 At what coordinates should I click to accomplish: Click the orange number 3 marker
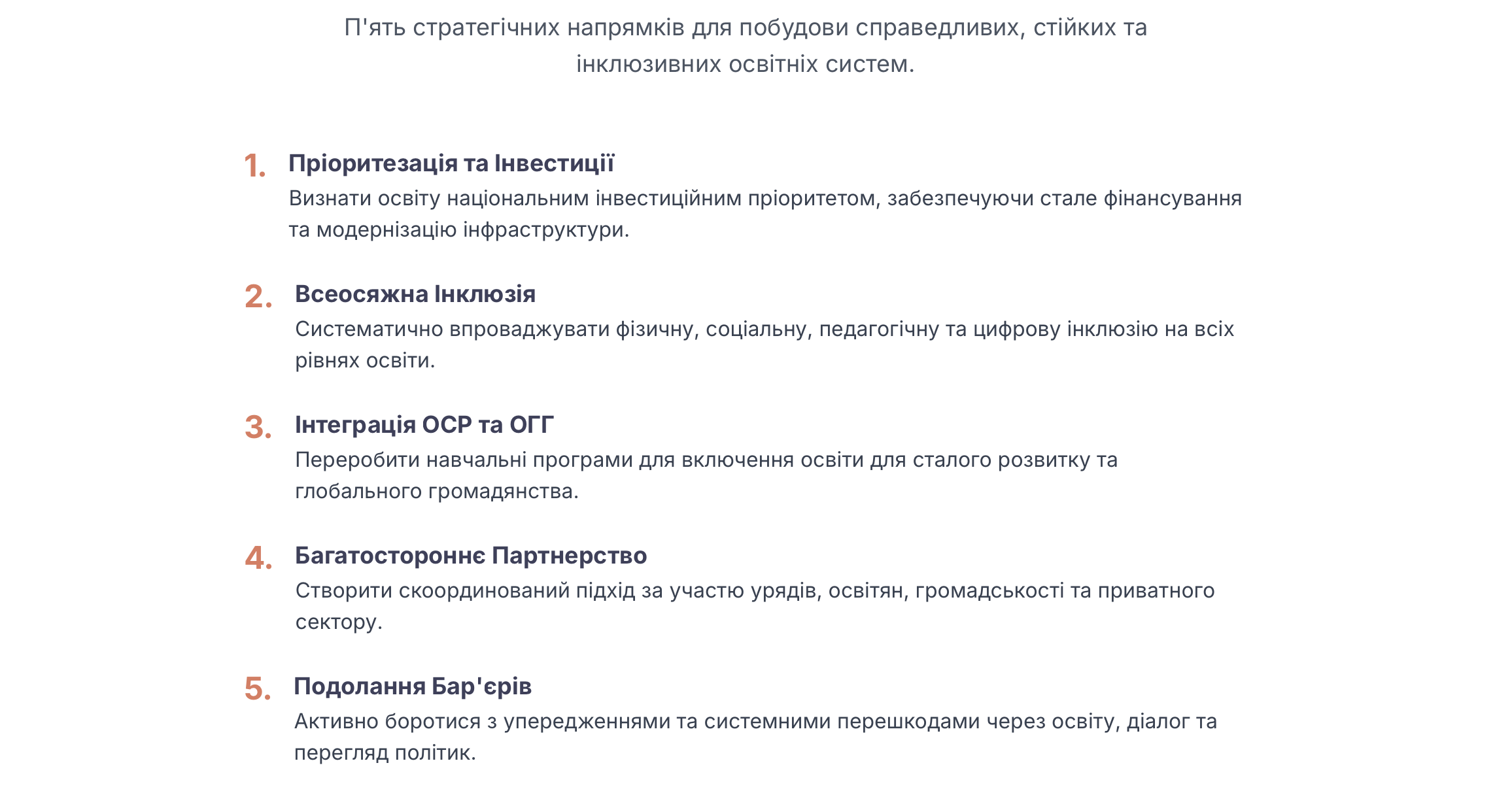258,427
